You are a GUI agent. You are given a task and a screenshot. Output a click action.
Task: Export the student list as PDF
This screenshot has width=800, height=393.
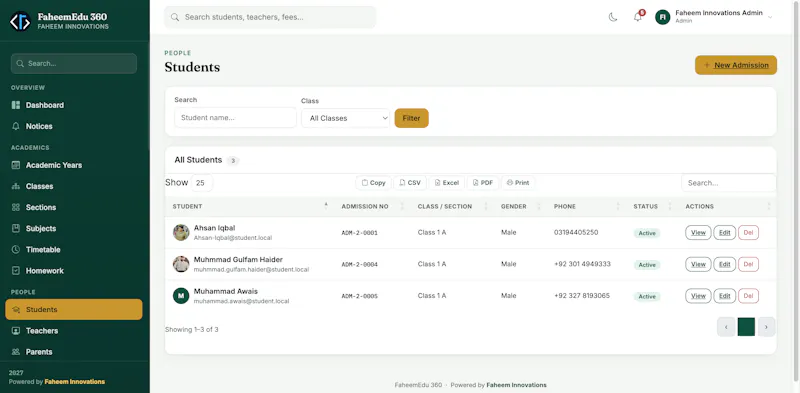click(x=483, y=183)
